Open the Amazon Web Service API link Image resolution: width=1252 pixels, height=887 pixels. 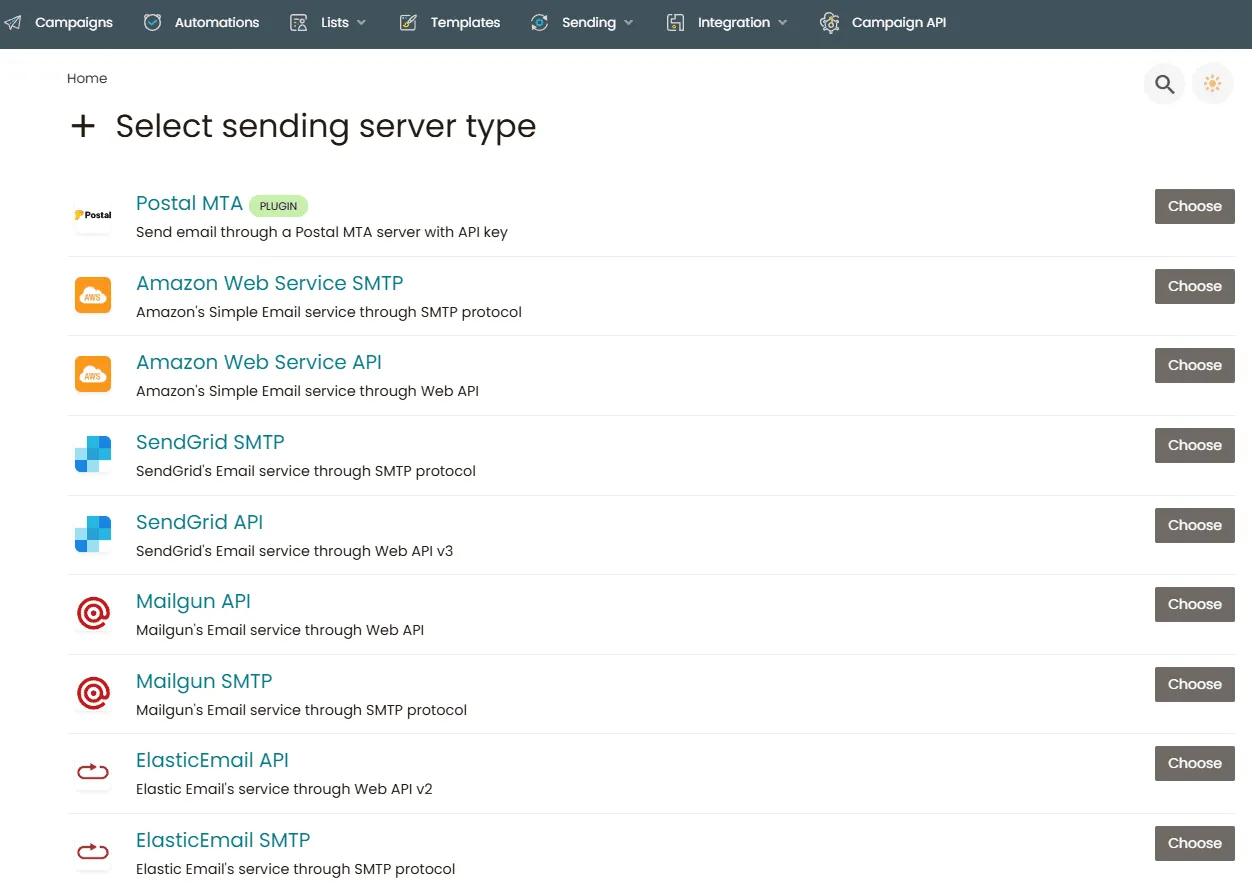(258, 362)
